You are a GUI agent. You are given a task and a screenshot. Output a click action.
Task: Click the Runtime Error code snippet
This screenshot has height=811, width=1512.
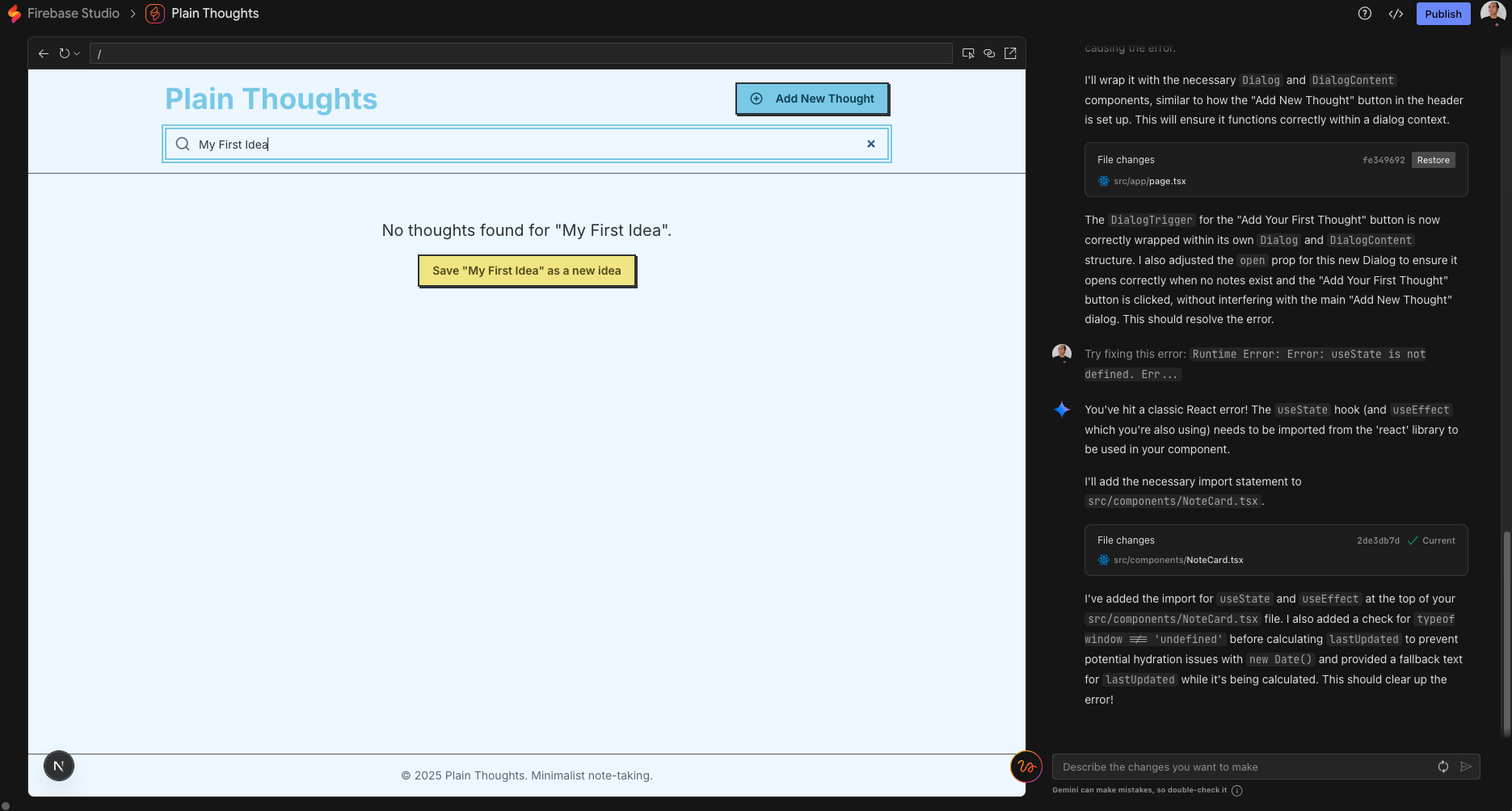pos(1256,364)
